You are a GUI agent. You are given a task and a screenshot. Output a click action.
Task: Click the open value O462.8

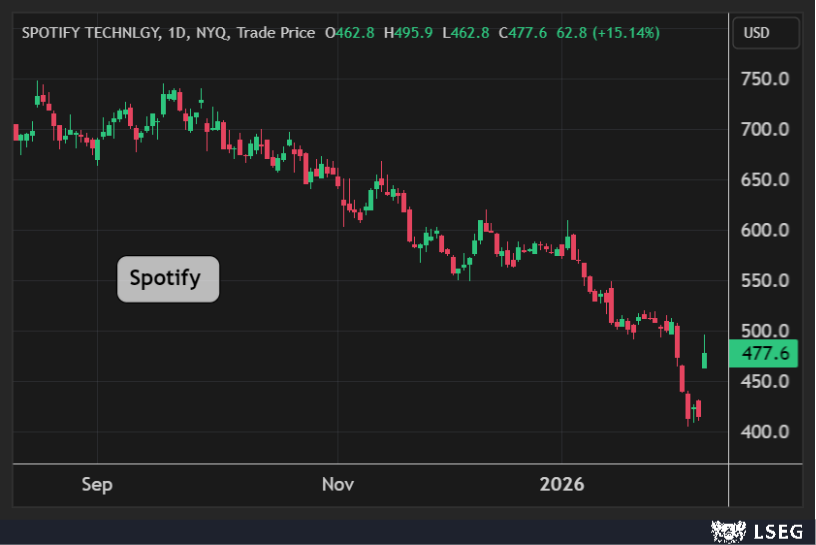[349, 33]
